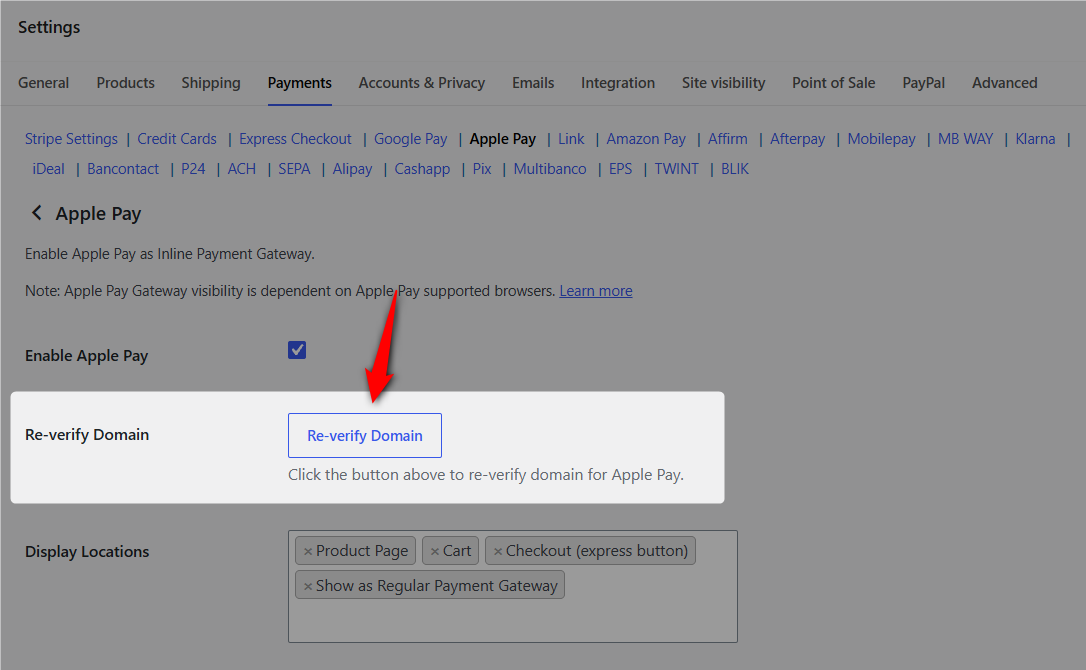1086x670 pixels.
Task: Select the Apple Pay section link
Action: pos(503,139)
